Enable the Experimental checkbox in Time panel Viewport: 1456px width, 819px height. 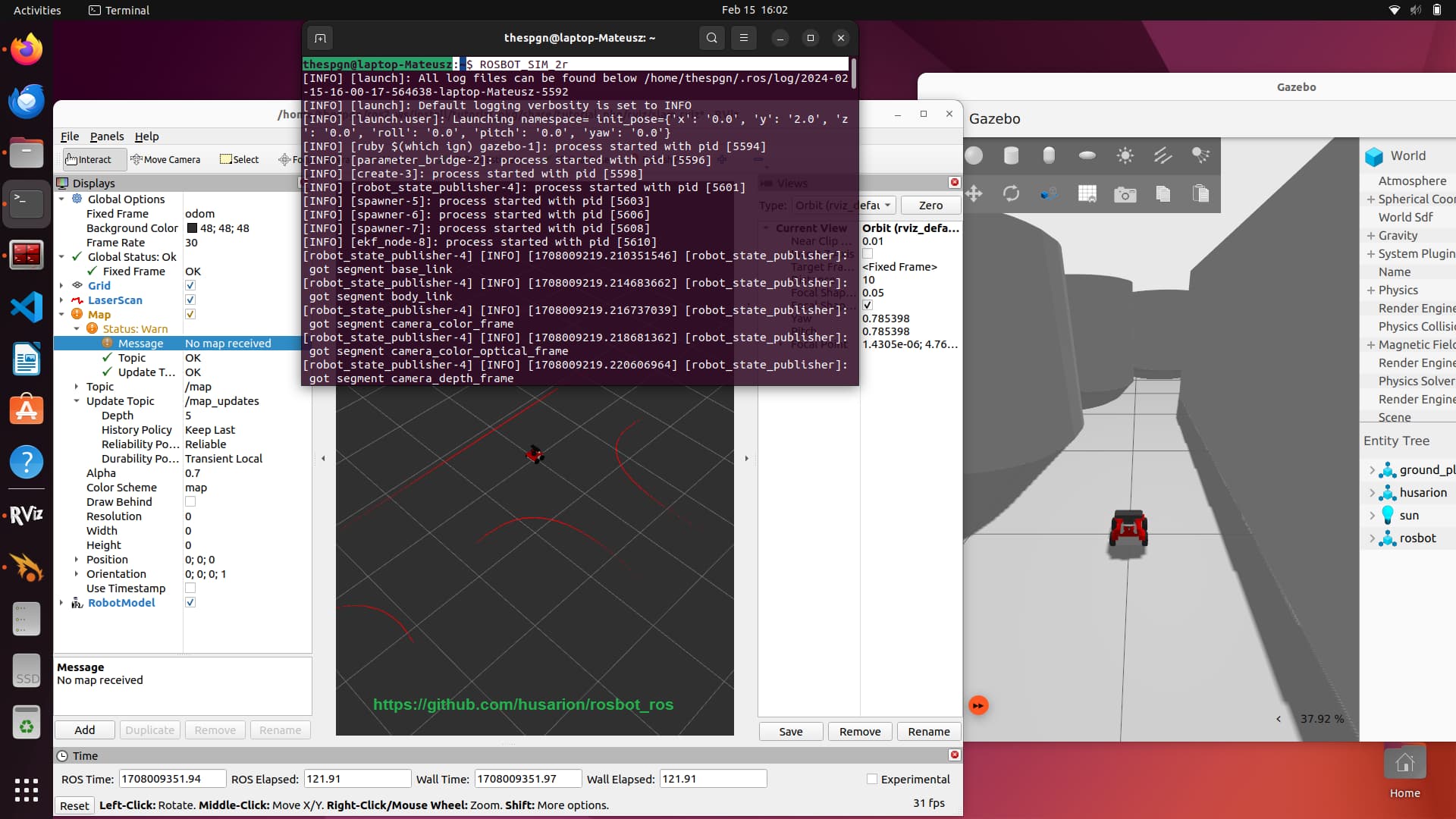872,779
